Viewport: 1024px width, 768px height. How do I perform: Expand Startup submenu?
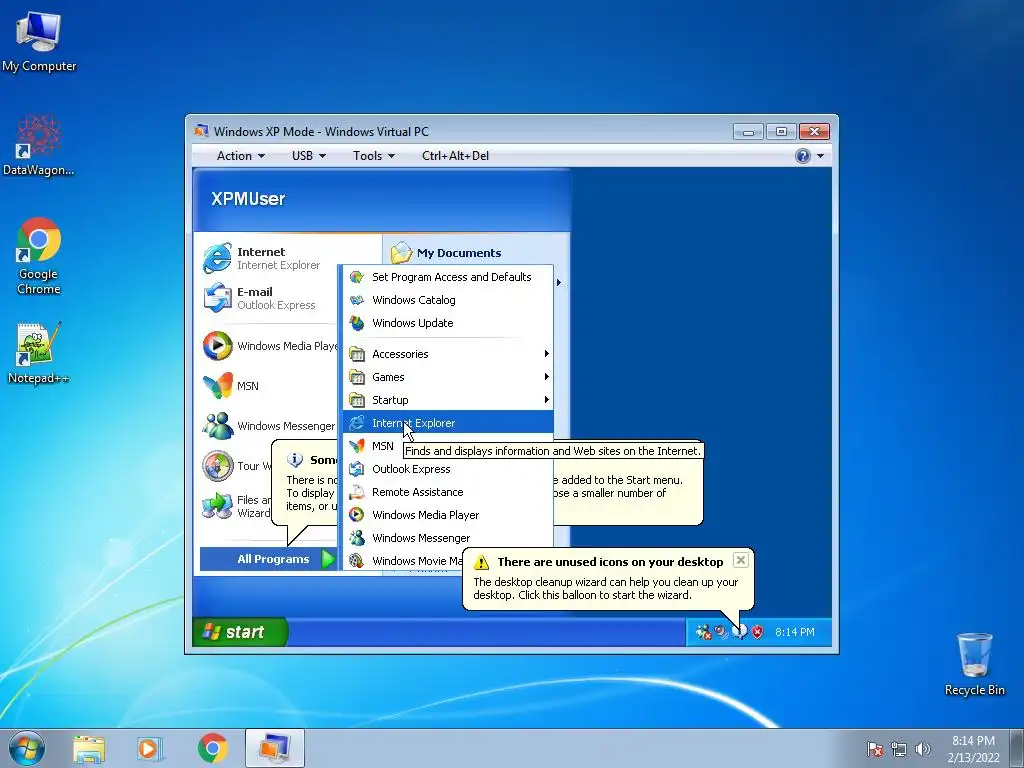pyautogui.click(x=449, y=400)
